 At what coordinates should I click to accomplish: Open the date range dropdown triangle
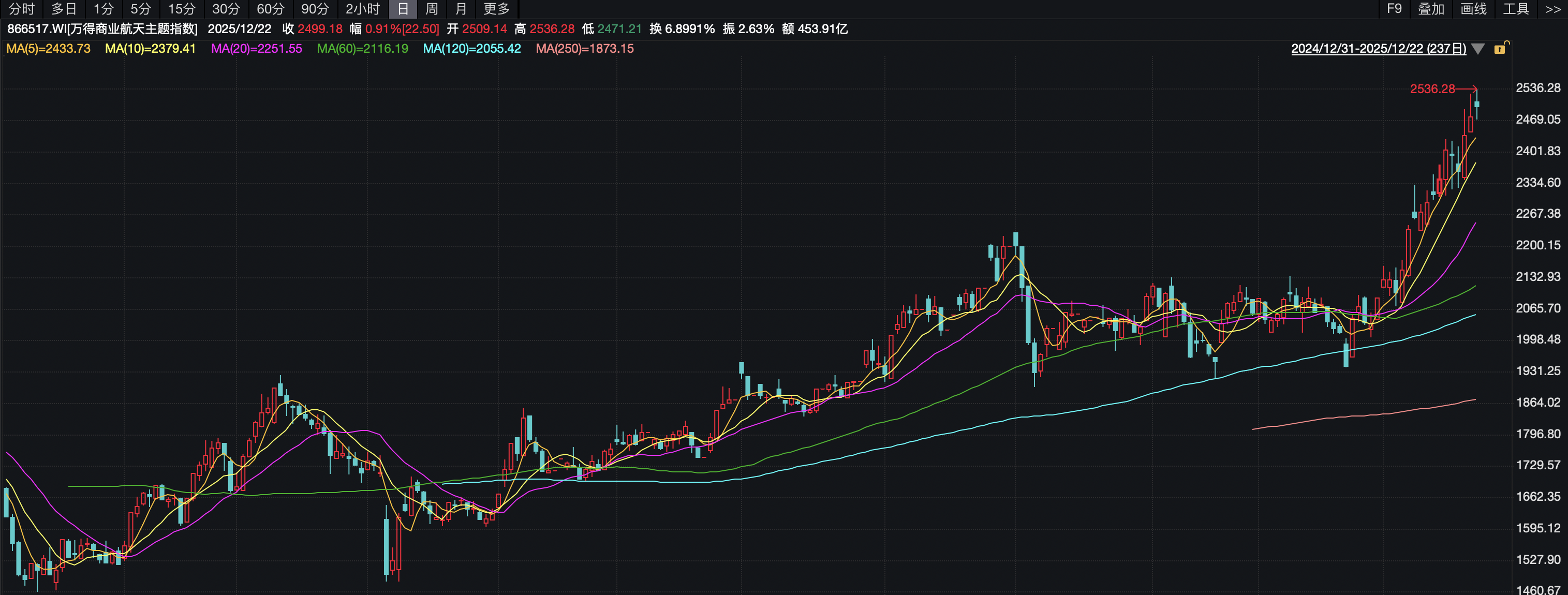point(1478,49)
